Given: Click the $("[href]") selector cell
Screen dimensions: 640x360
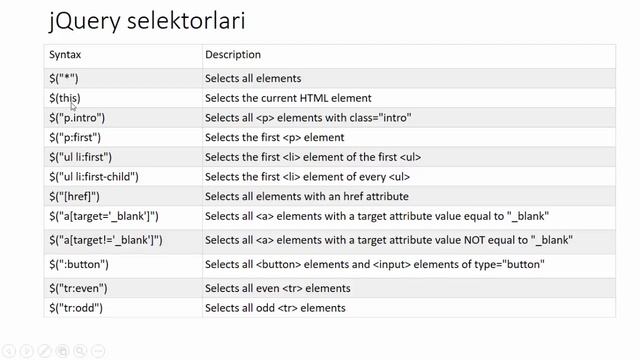Looking at the screenshot, I should [x=123, y=196].
